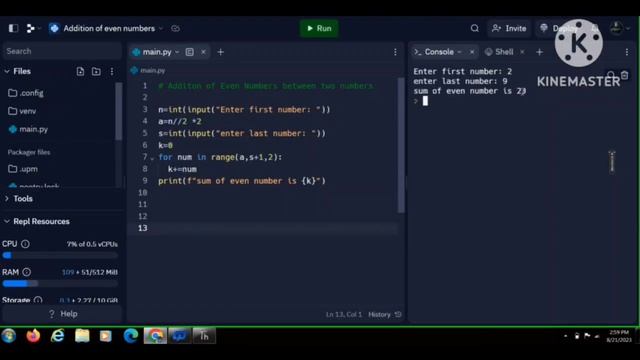Open the user avatar menu
640x360 pixels.
point(616,28)
